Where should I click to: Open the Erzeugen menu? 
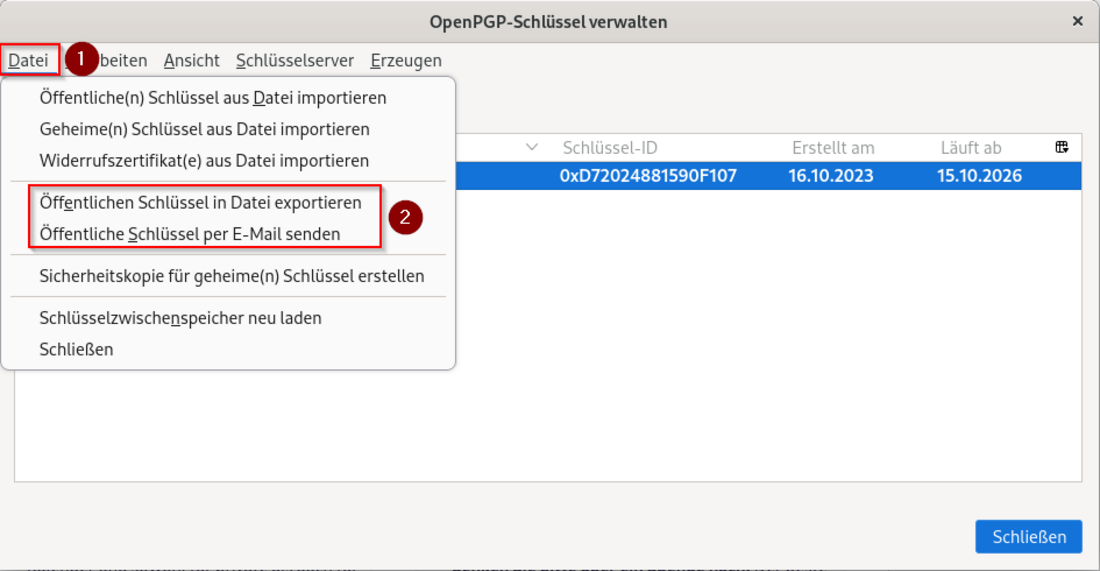[x=406, y=61]
